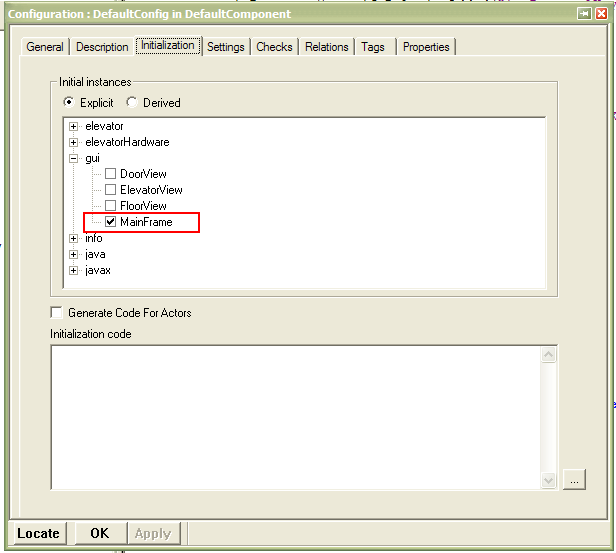The height and width of the screenshot is (553, 616).
Task: Collapse the gui package node
Action: (73, 158)
